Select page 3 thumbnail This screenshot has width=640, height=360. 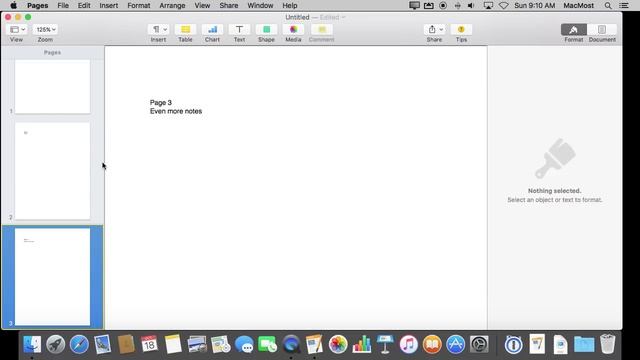[x=53, y=277]
